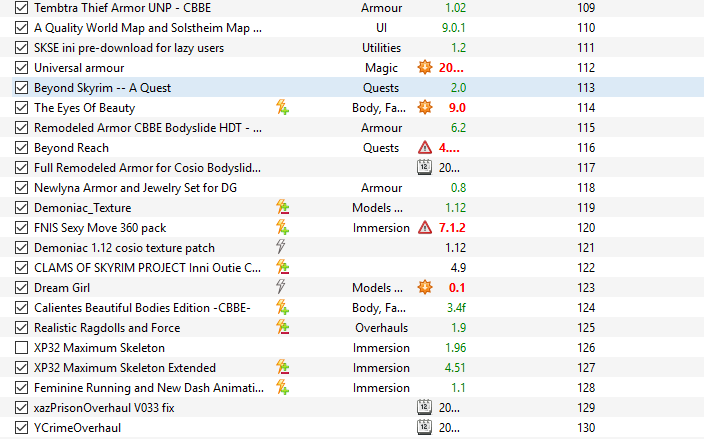The image size is (704, 439).
Task: Disable Beyond Skyrim -- A Quest checkbox
Action: coord(21,88)
